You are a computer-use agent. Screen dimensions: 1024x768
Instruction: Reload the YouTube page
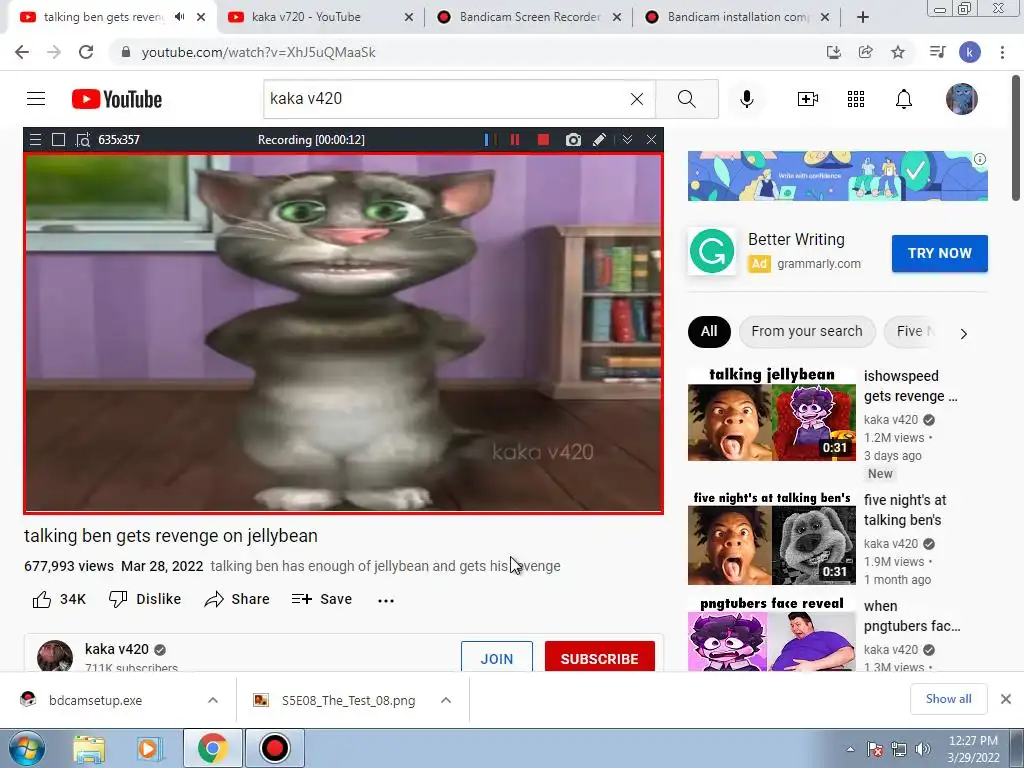coord(86,52)
